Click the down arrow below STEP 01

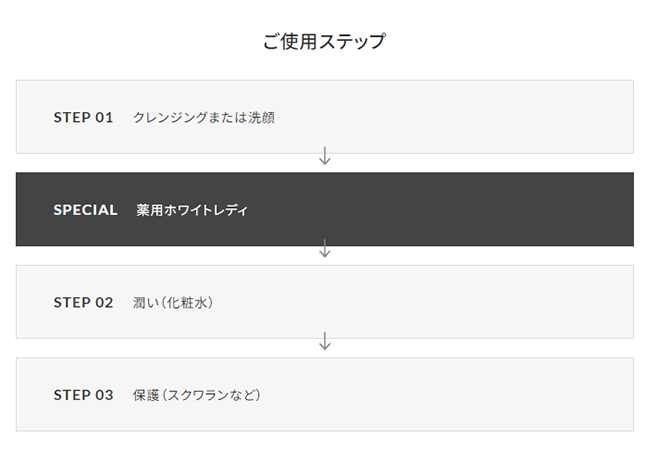tap(324, 156)
